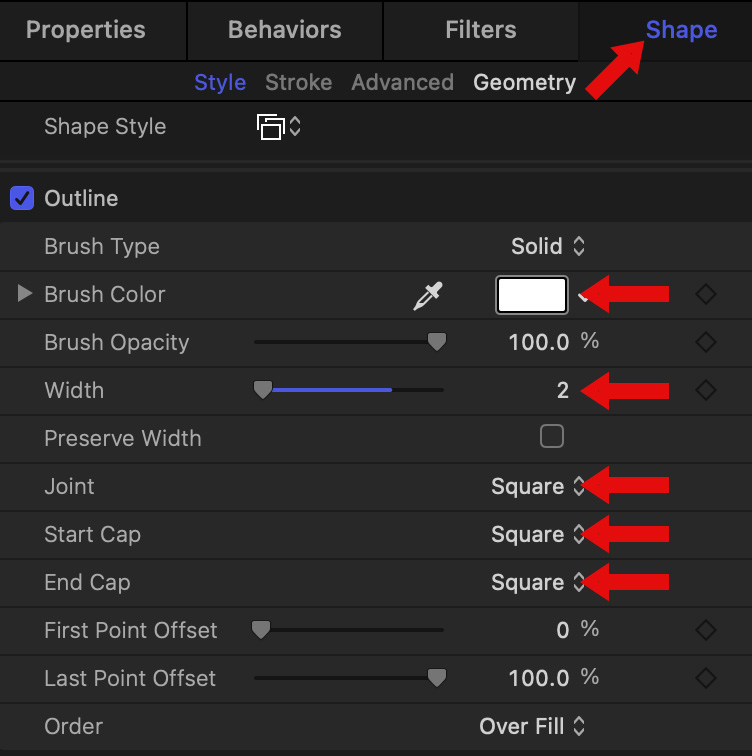Click the Width keyframe diamond
Viewport: 752px width, 756px height.
(x=706, y=391)
